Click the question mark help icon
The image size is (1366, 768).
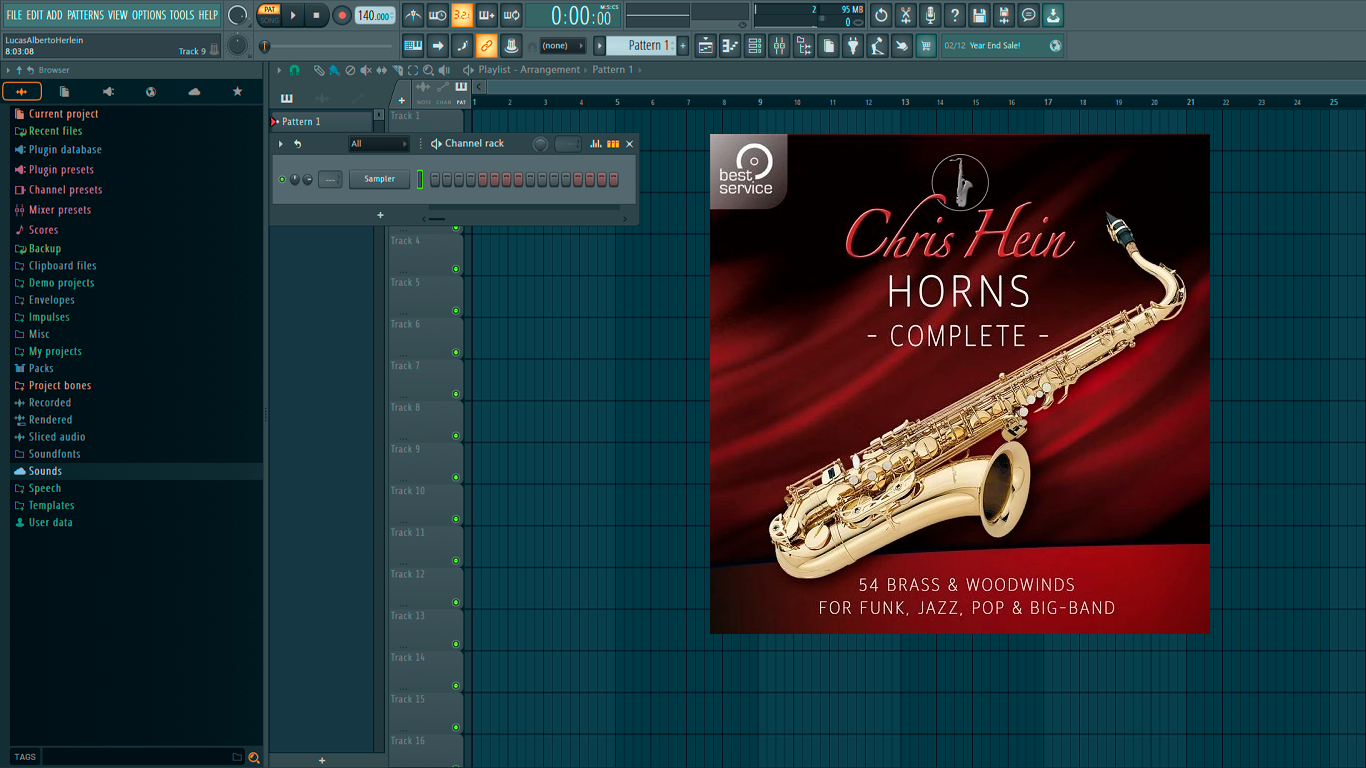(955, 15)
